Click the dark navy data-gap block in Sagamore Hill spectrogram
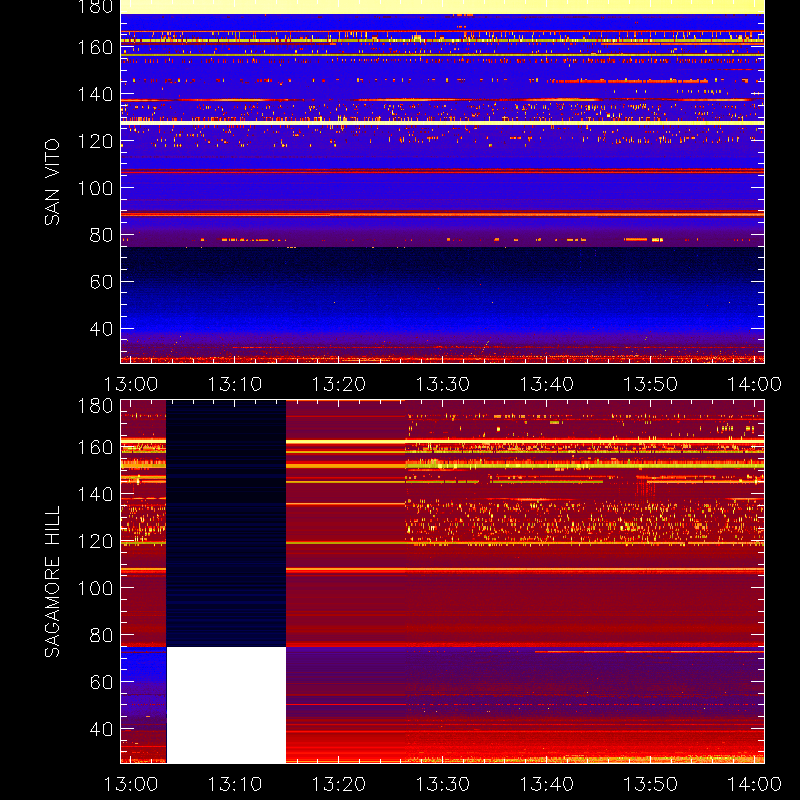The image size is (800, 800). pos(227,523)
